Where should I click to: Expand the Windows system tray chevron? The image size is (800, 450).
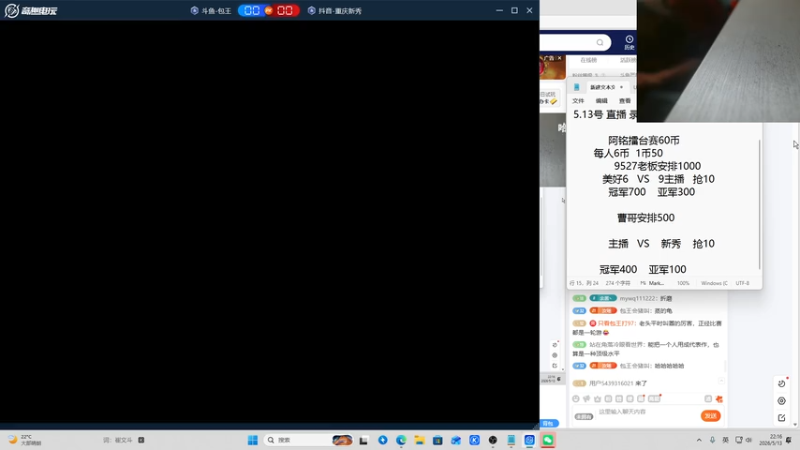699,440
